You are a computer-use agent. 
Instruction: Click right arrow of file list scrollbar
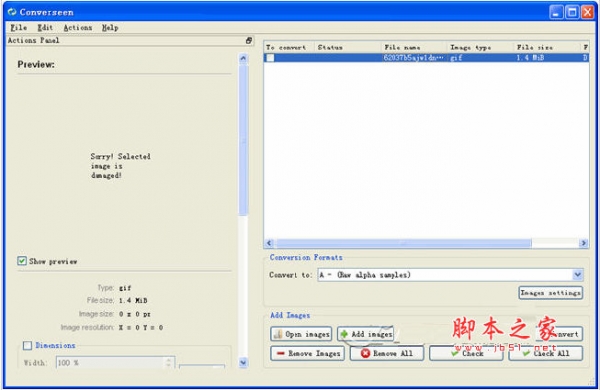click(x=584, y=243)
